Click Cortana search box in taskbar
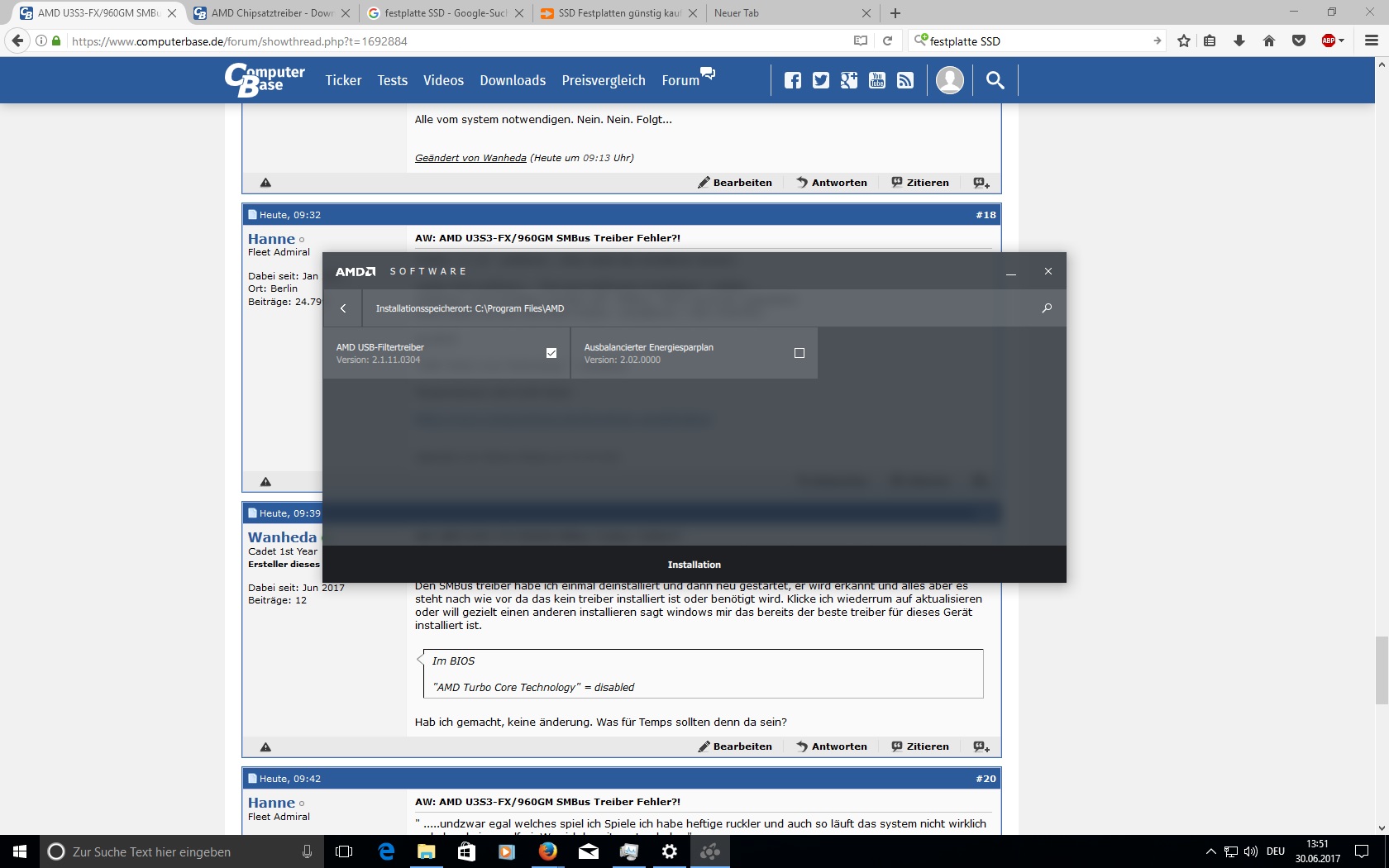The height and width of the screenshot is (868, 1389). coord(181,851)
